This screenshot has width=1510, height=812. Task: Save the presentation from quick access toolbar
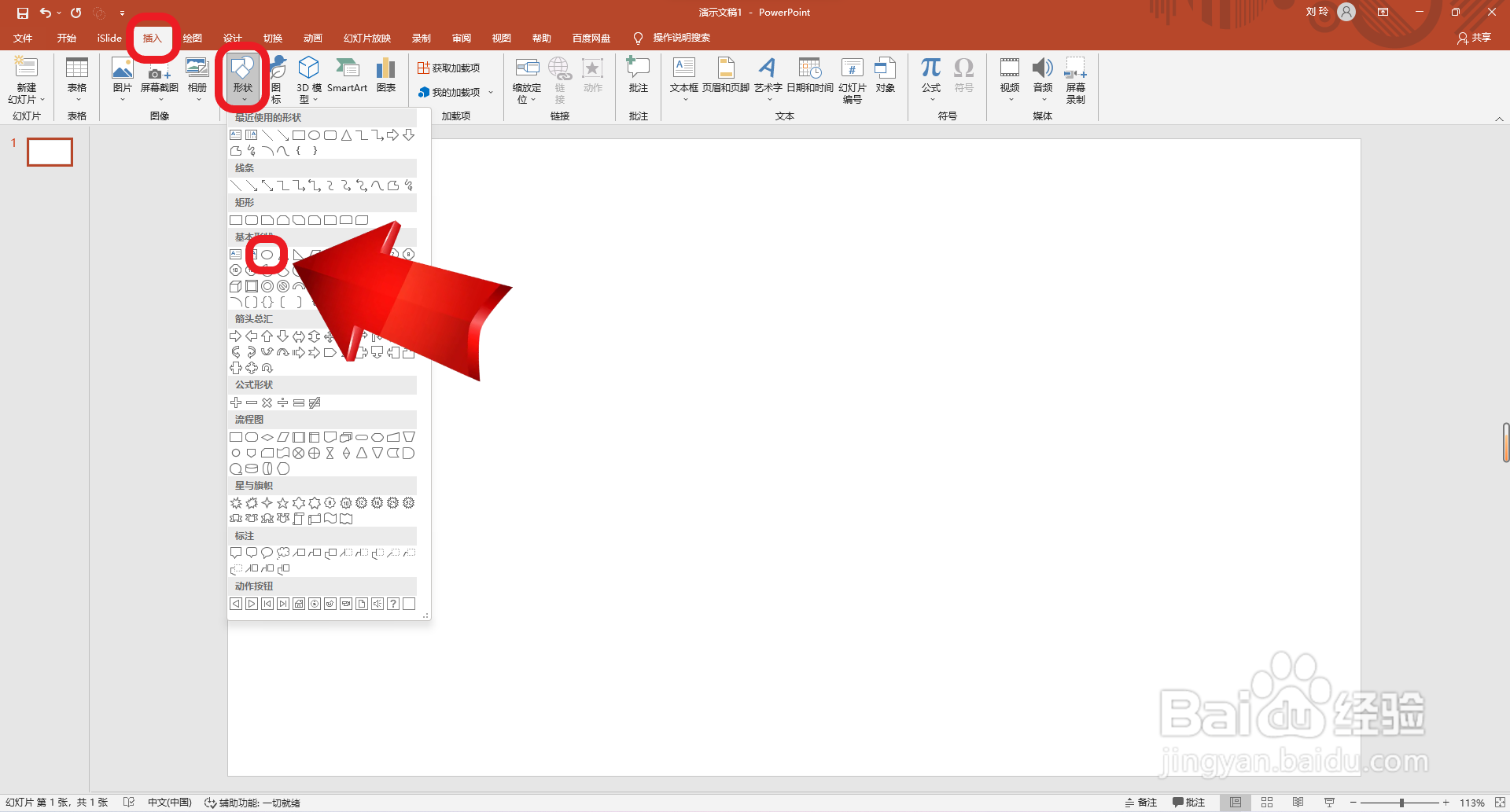tap(23, 13)
